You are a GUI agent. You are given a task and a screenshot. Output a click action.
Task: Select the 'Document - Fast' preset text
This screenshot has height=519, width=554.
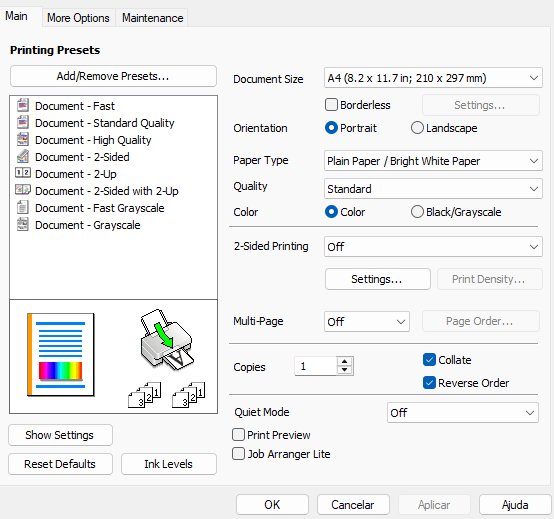coord(75,106)
